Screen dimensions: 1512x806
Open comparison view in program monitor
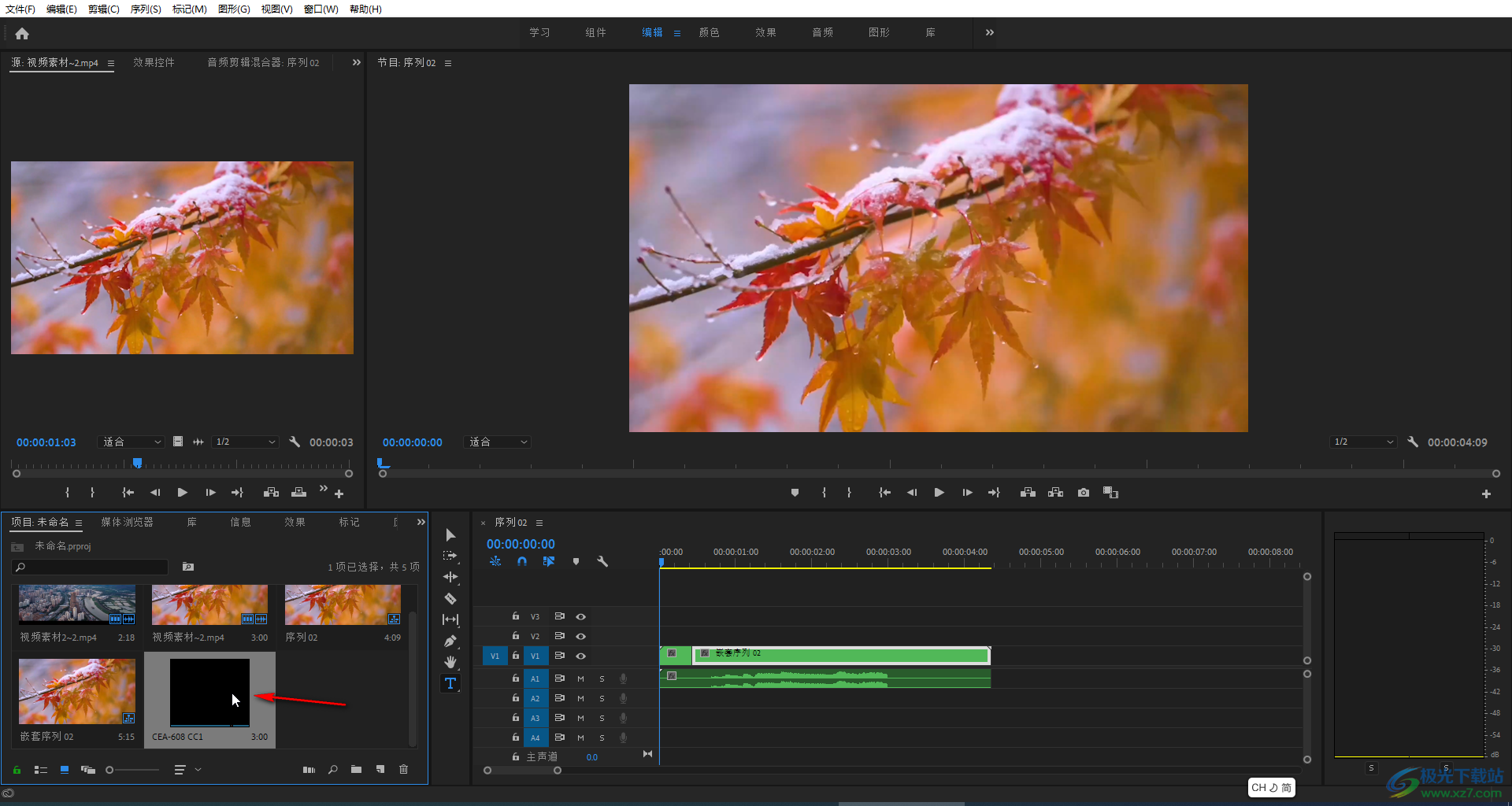point(1111,493)
